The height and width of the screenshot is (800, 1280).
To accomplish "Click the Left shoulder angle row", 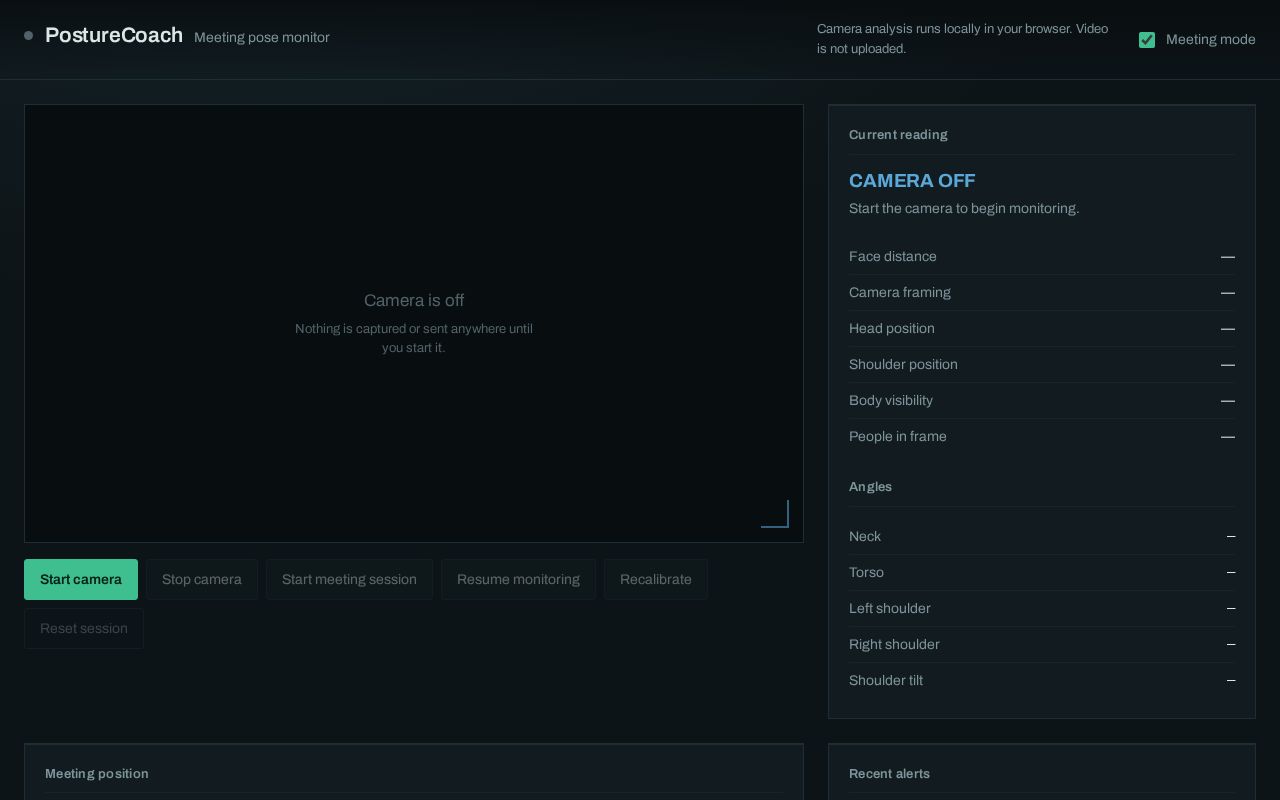I will (x=1042, y=609).
